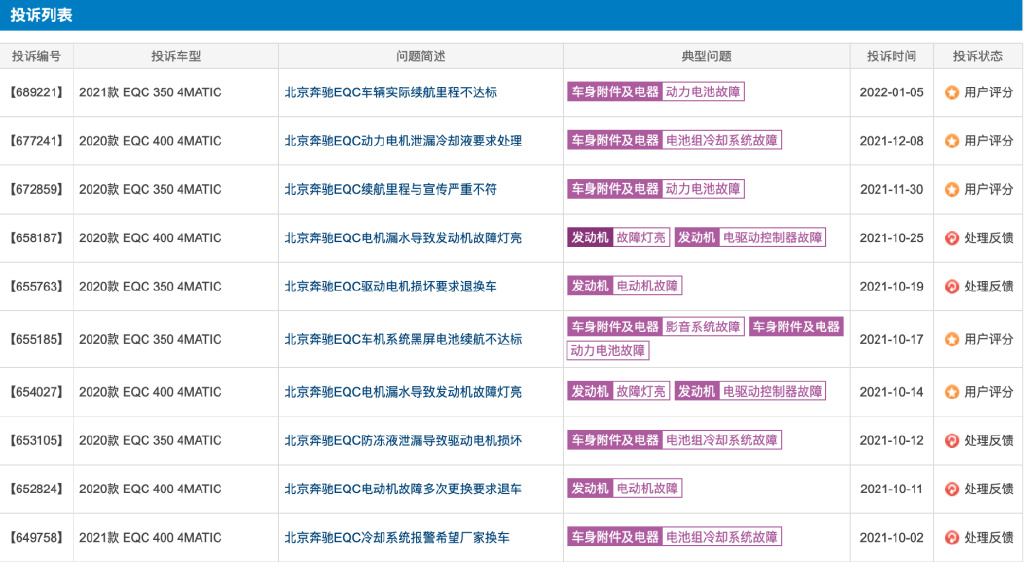1024x562 pixels.
Task: Click 影音系统故障 tag in row 655185
Action: coord(703,326)
